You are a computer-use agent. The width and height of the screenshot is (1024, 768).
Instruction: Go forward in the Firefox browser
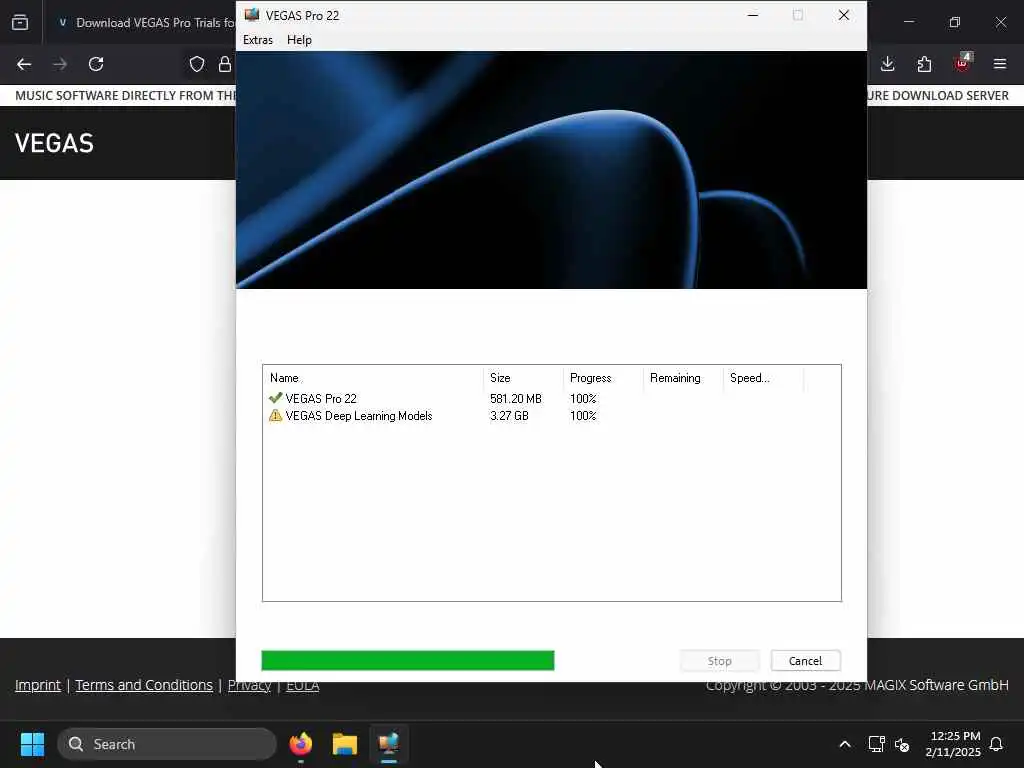[59, 64]
